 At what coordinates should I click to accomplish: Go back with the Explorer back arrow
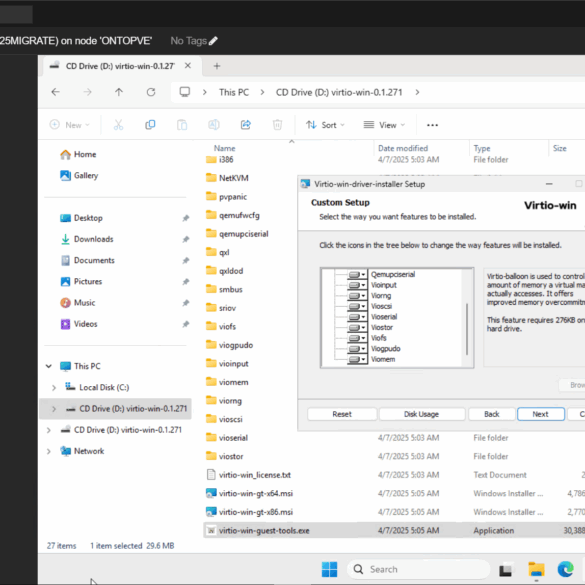(x=56, y=92)
